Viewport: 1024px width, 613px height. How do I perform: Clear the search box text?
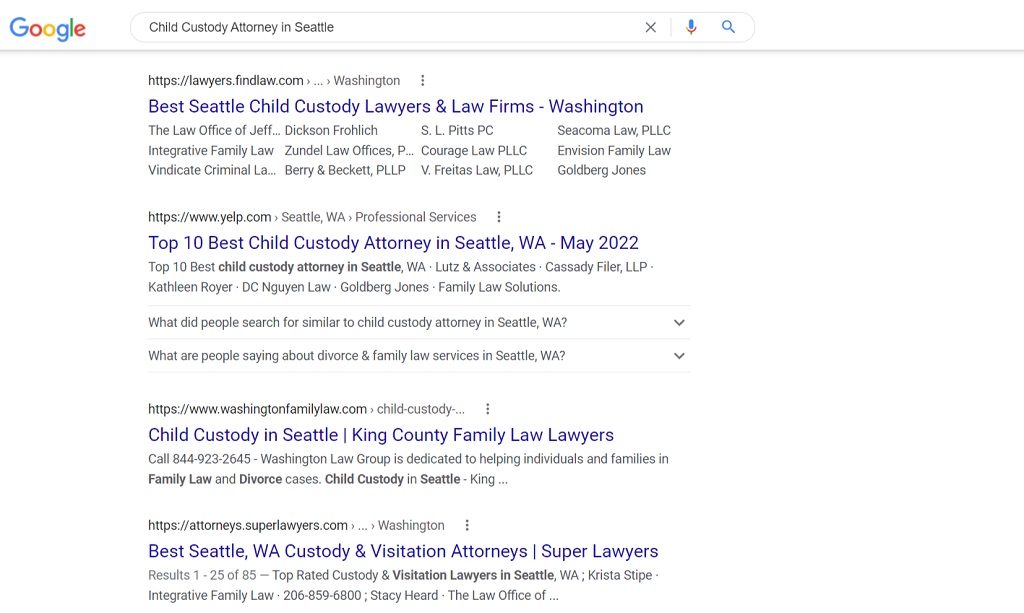tap(650, 27)
